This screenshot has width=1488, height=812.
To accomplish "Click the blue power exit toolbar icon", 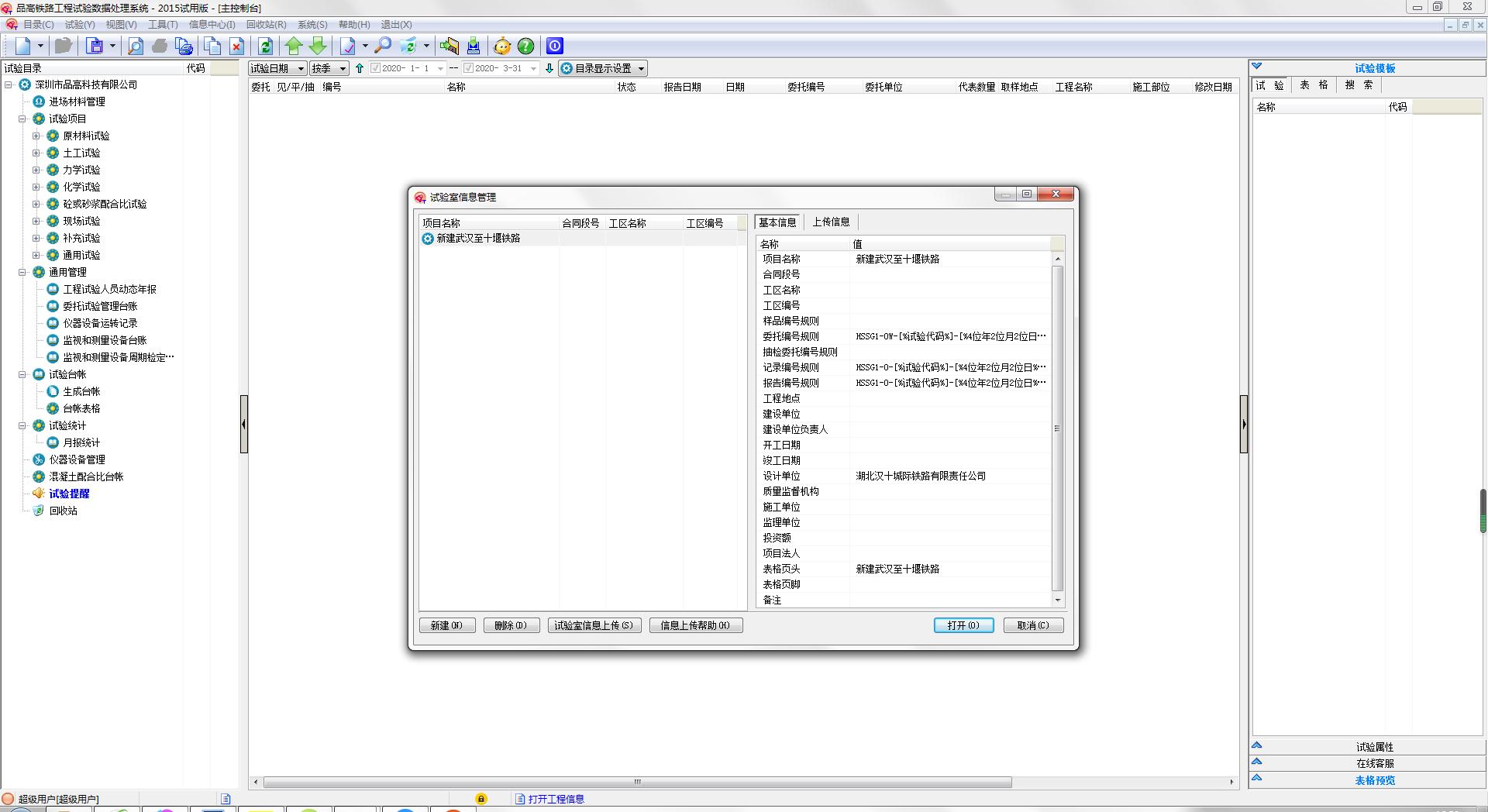I will 555,46.
